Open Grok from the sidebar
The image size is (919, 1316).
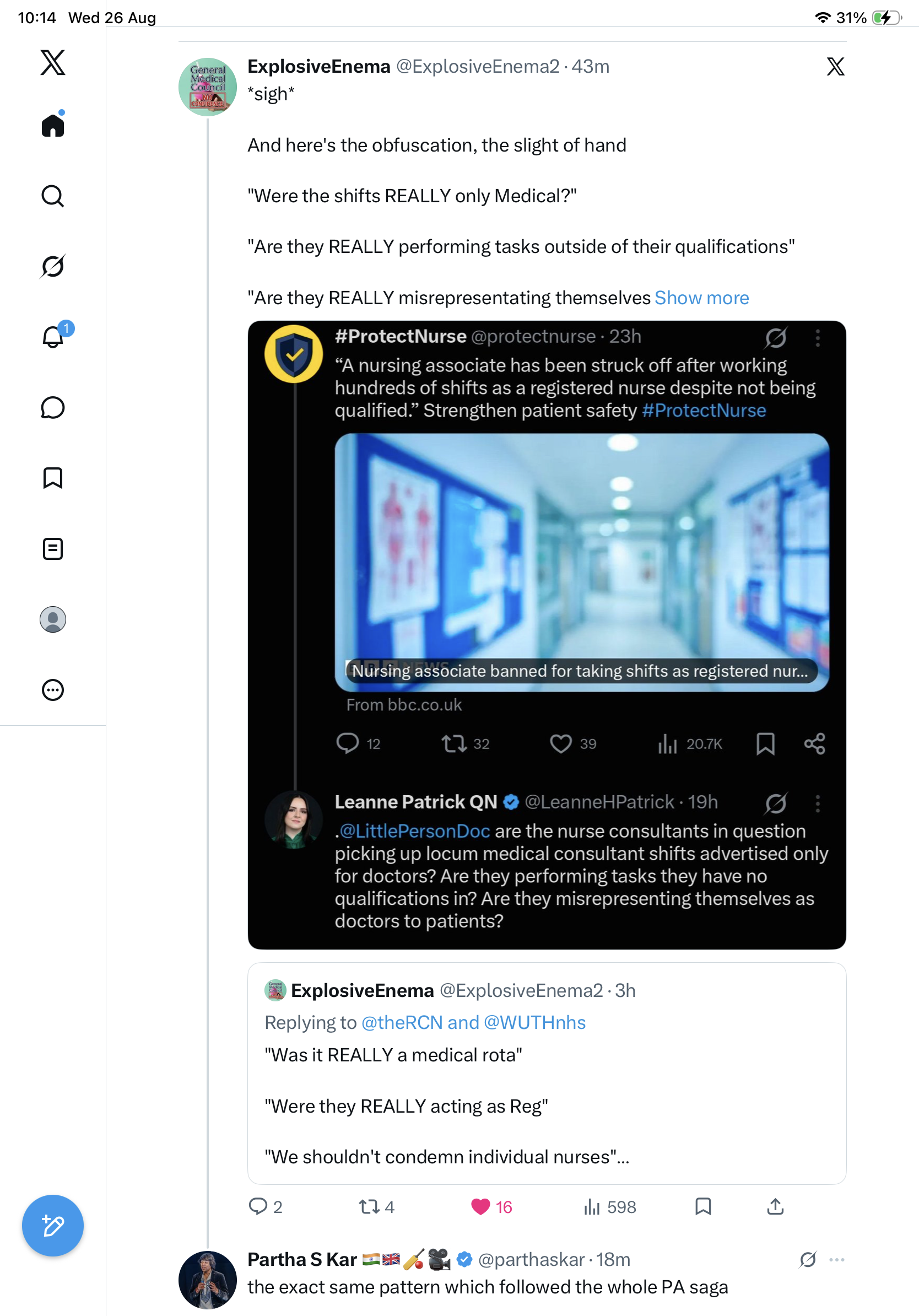53,266
